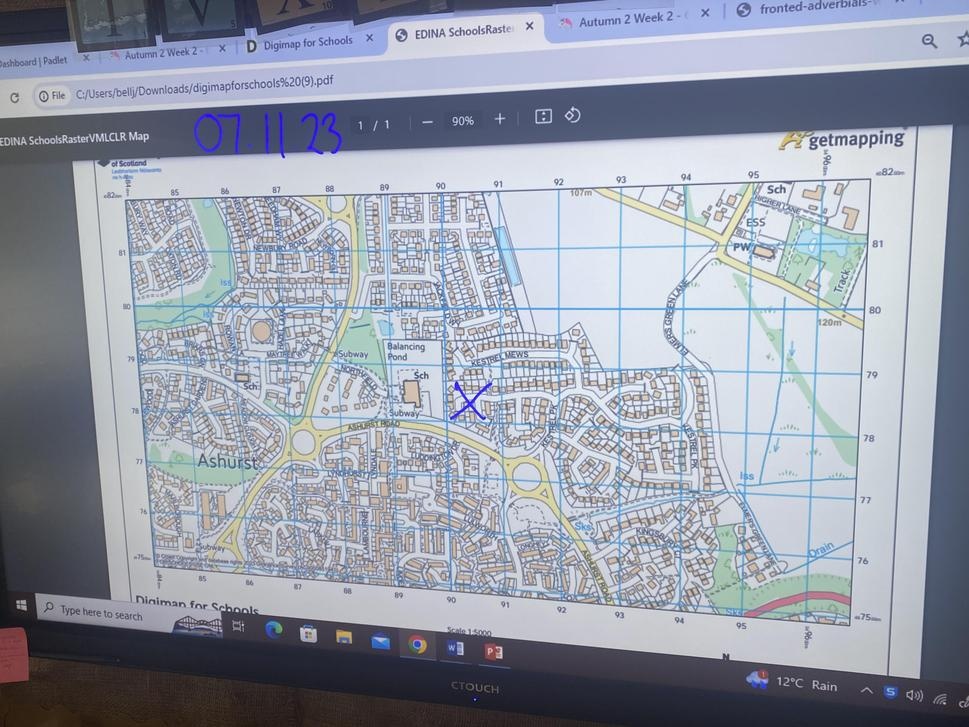The height and width of the screenshot is (727, 969).
Task: Select the EDINA SchoolsRaster tab
Action: click(455, 31)
